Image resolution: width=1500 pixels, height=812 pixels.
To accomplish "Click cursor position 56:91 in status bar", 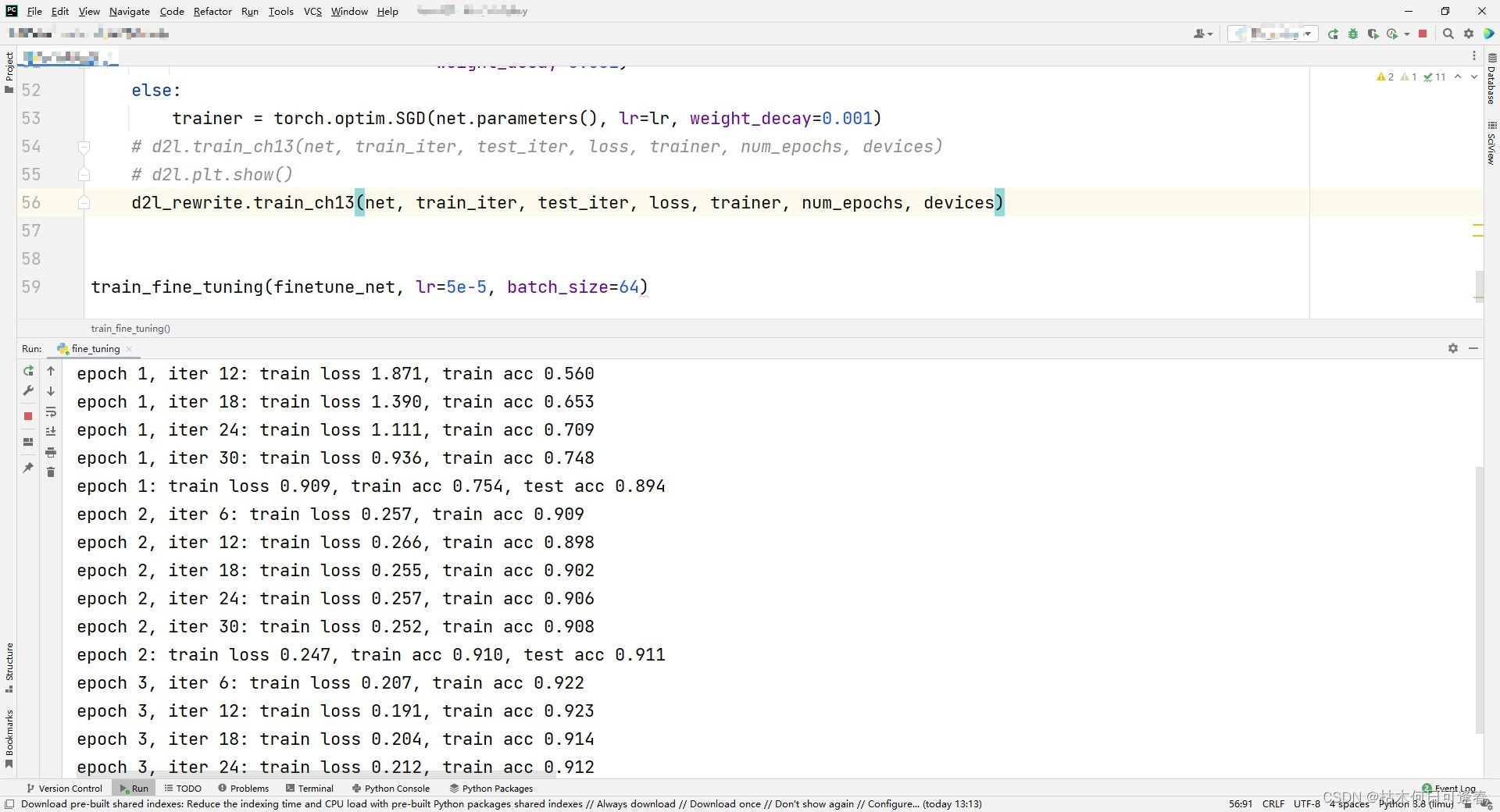I will coord(1241,803).
